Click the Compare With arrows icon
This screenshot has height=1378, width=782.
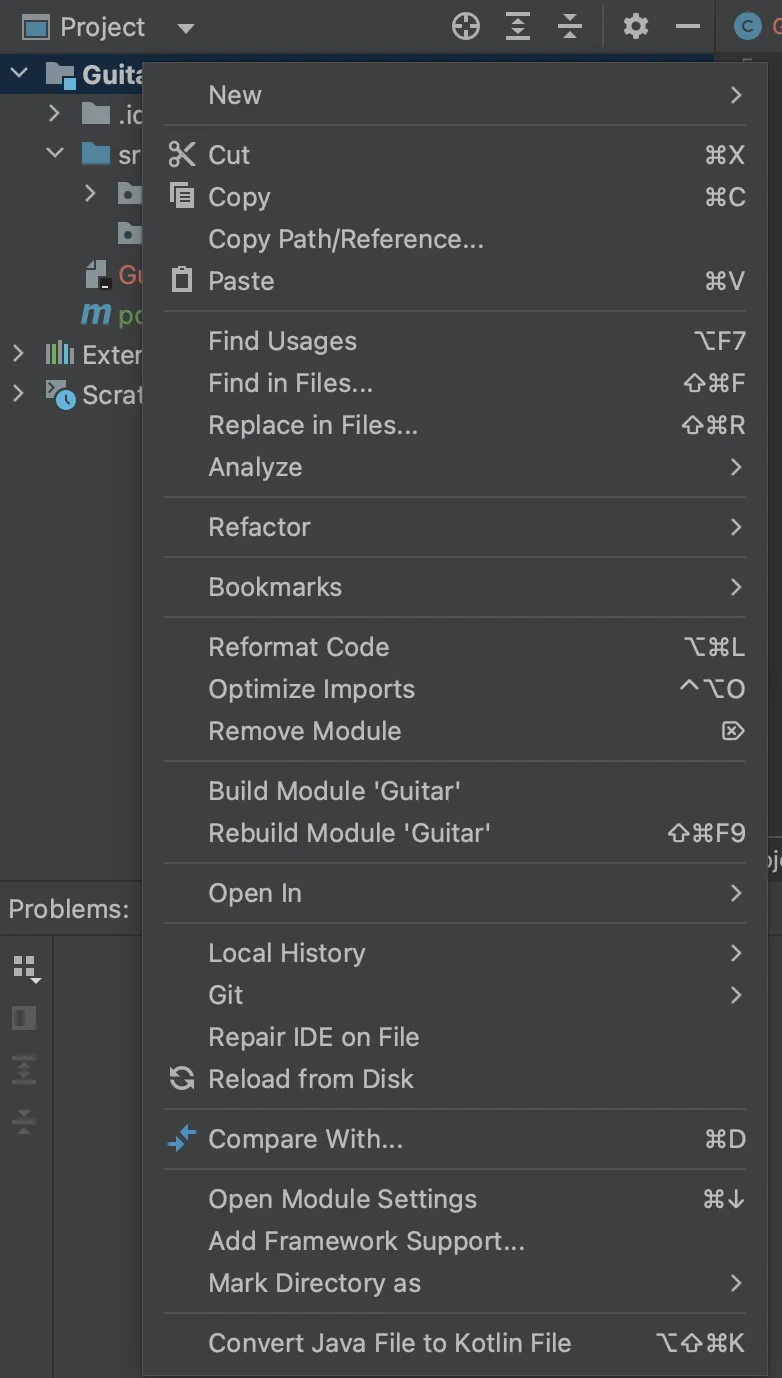pyautogui.click(x=182, y=1139)
